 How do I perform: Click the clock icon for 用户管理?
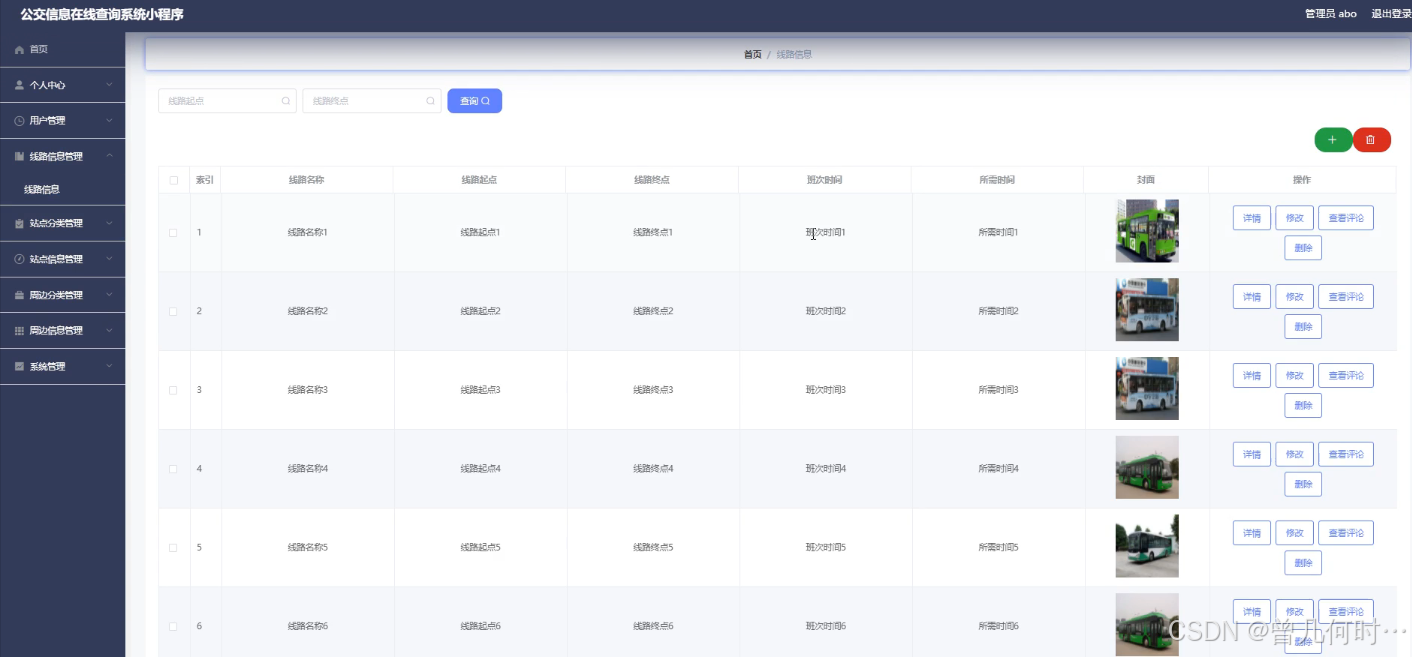coord(19,121)
